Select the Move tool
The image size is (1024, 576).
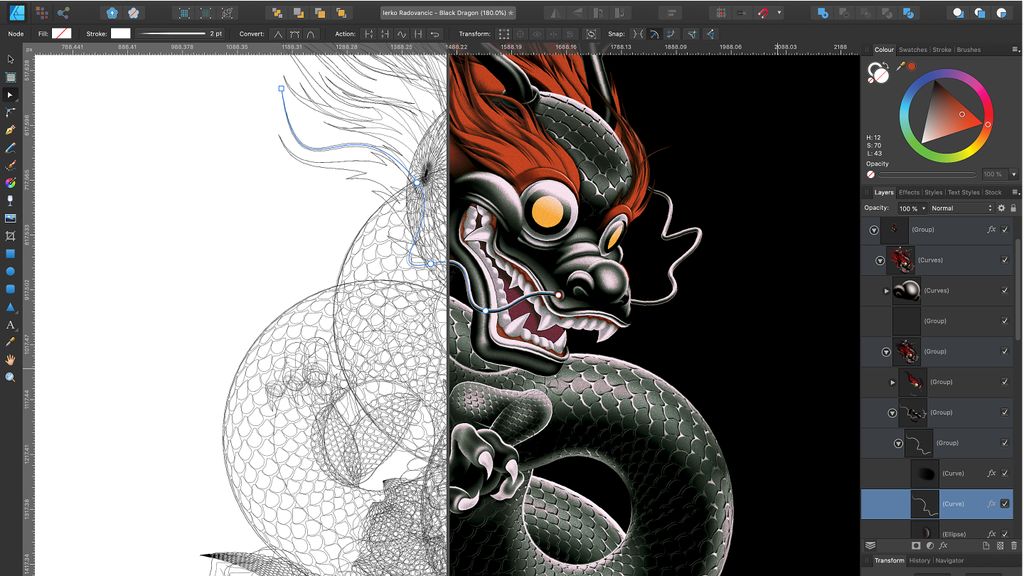pyautogui.click(x=11, y=59)
